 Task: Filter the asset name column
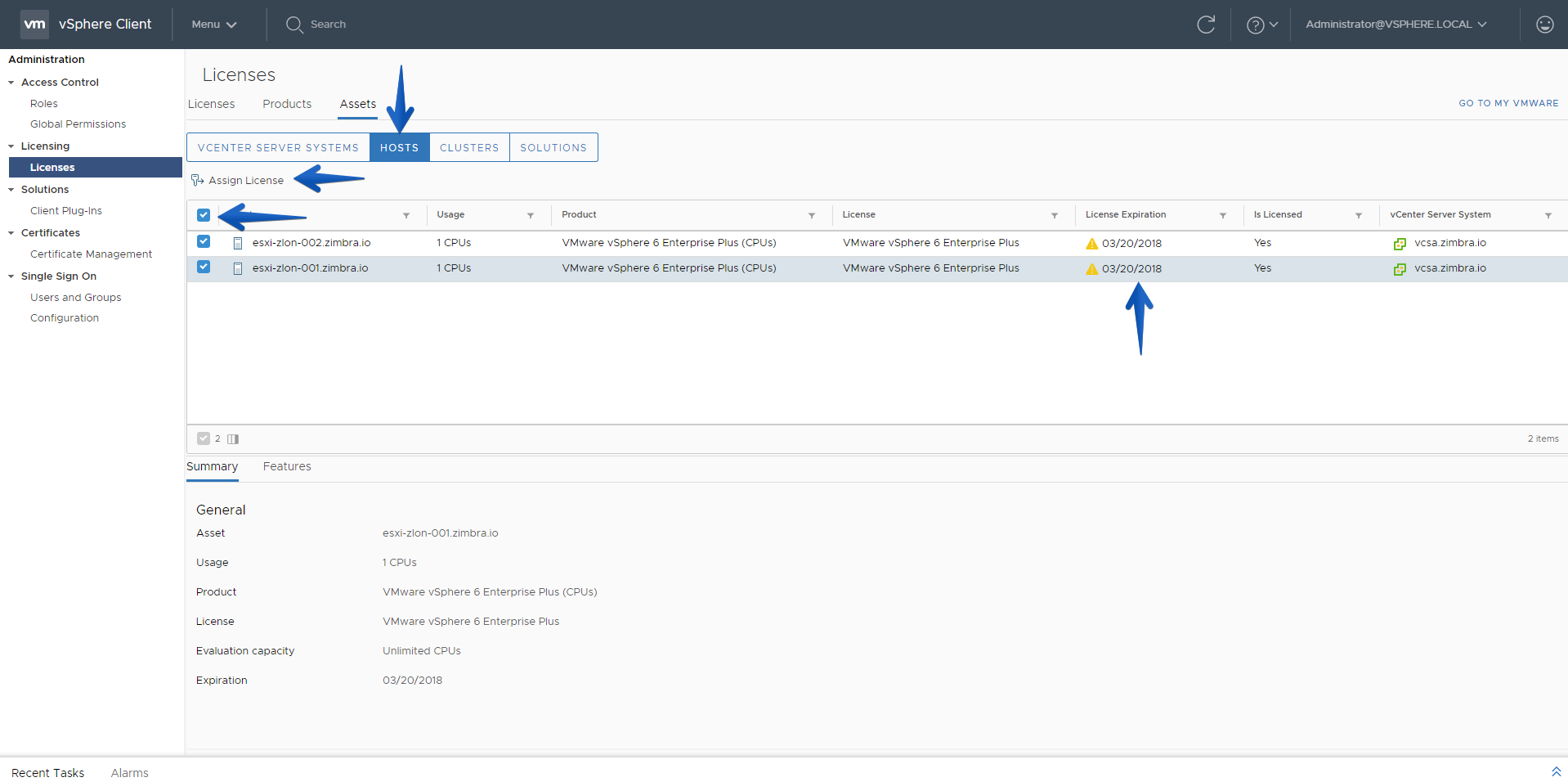[406, 215]
